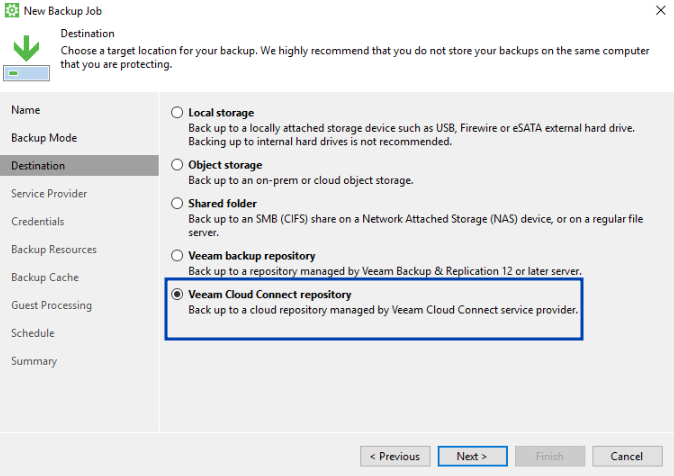Click the Next button

(472, 456)
